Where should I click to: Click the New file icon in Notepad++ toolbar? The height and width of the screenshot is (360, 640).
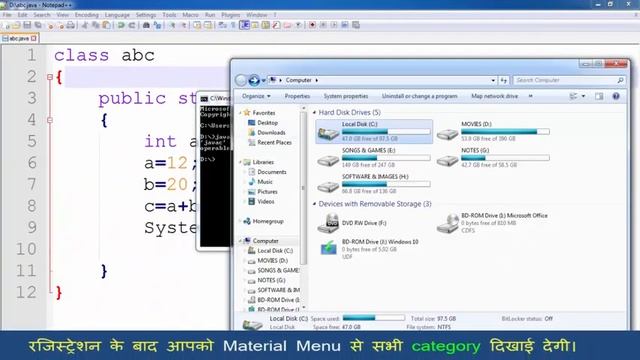(7, 25)
